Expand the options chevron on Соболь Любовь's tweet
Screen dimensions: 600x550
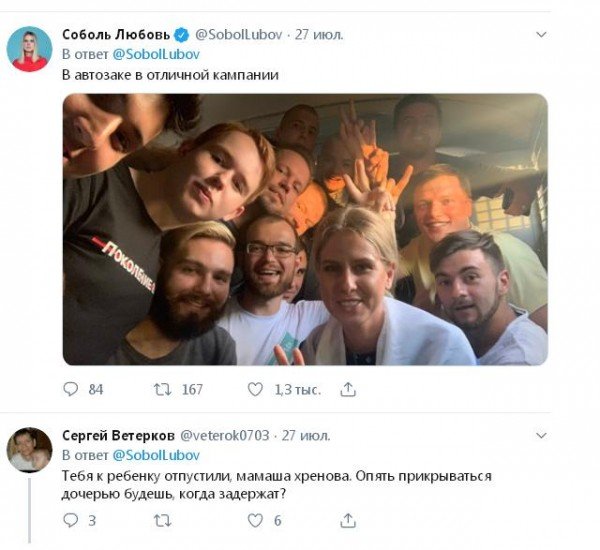pos(541,35)
